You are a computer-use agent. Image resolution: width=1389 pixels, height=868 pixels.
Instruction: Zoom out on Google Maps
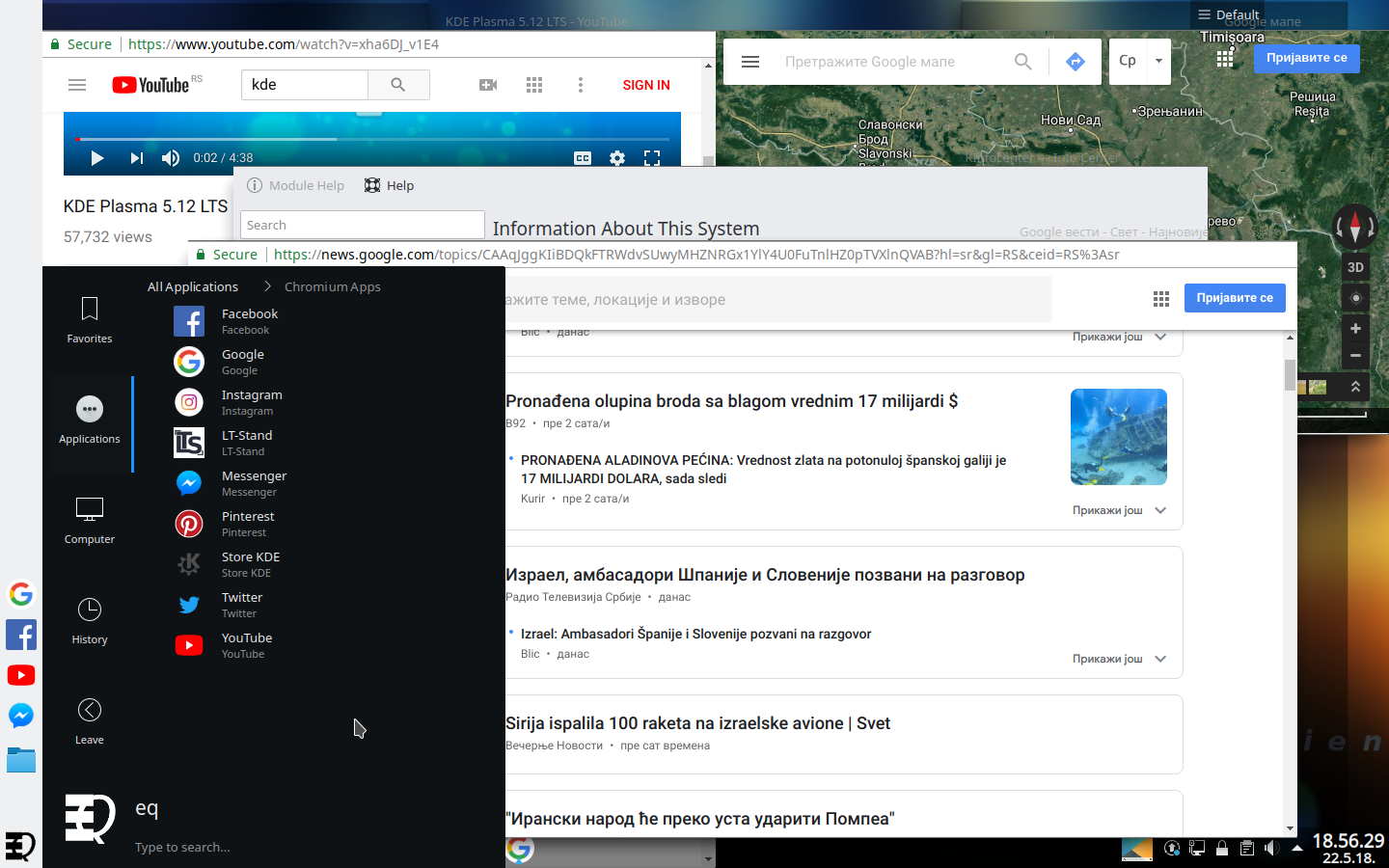tap(1355, 356)
